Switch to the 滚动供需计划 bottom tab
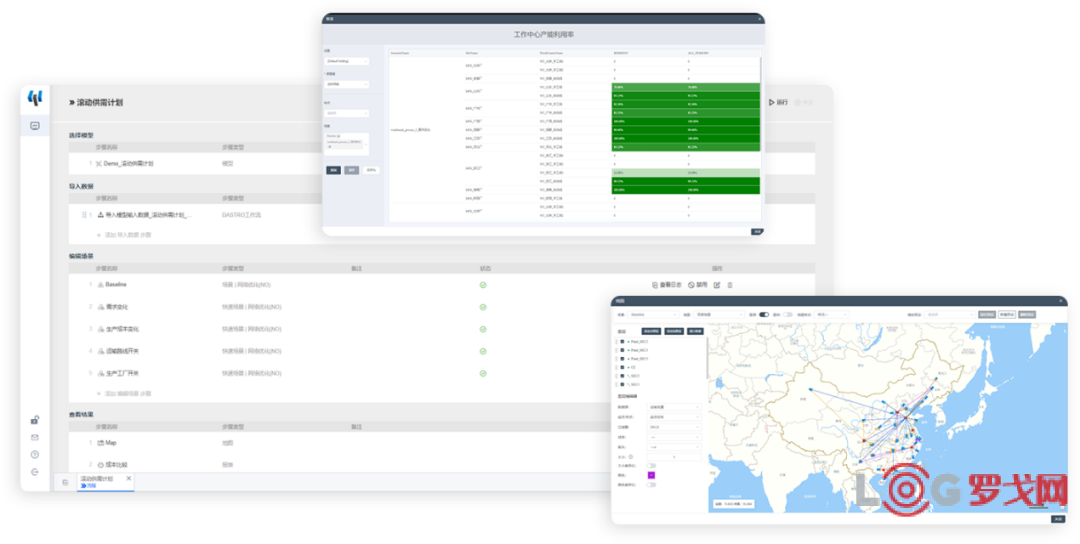The image size is (1080, 544). coord(97,480)
